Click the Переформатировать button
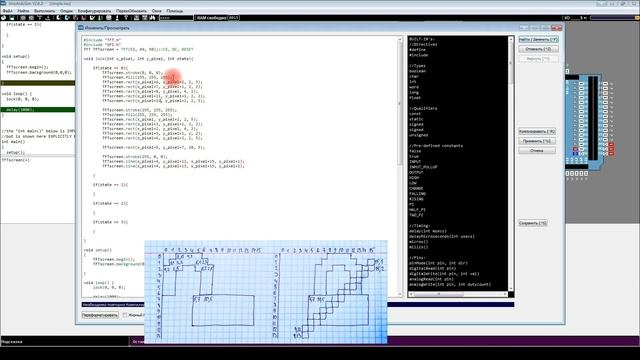 coord(100,315)
